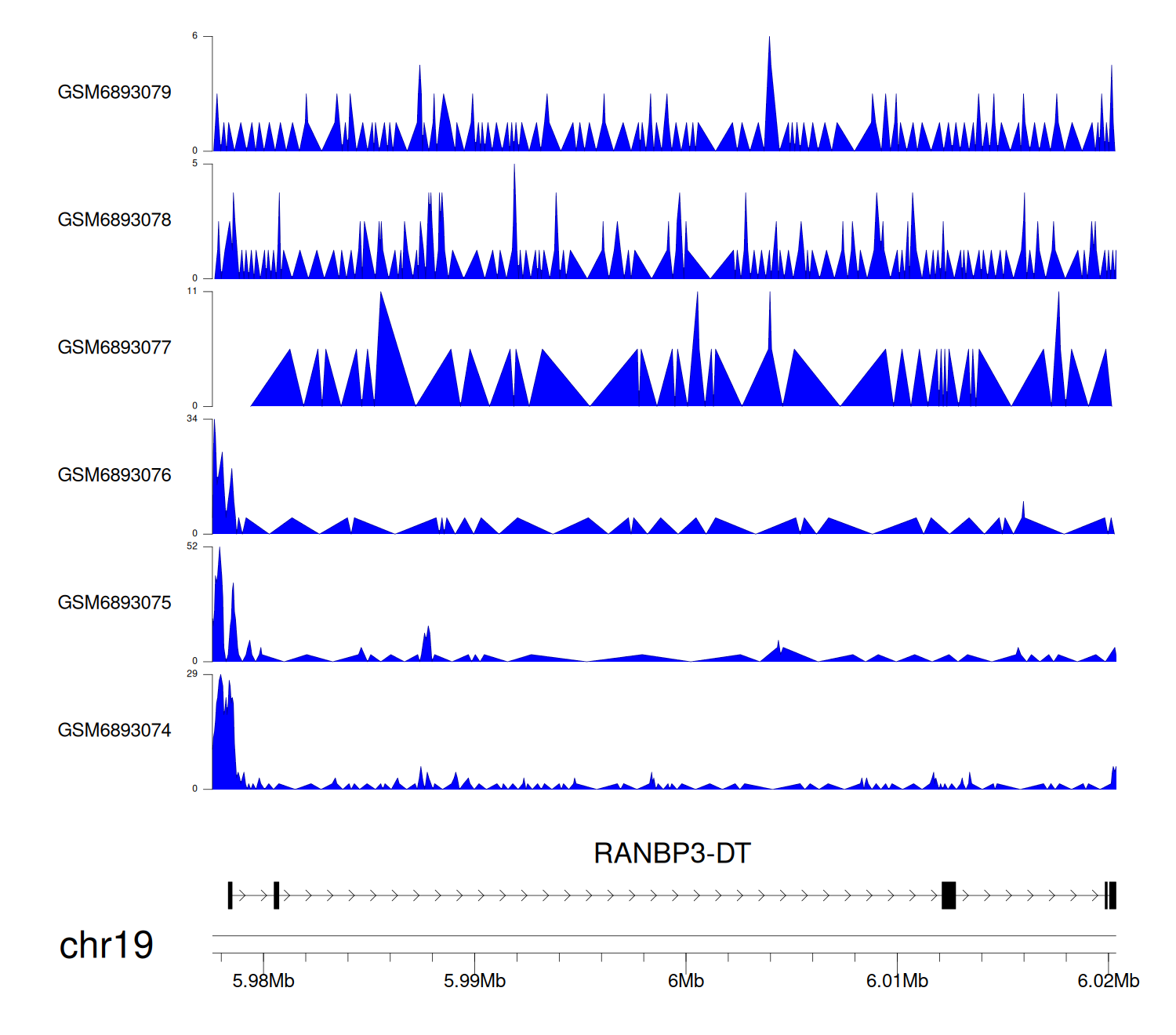This screenshot has height=1035, width=1176.
Task: Select the second RANBP3-DT exon block
Action: click(x=276, y=895)
